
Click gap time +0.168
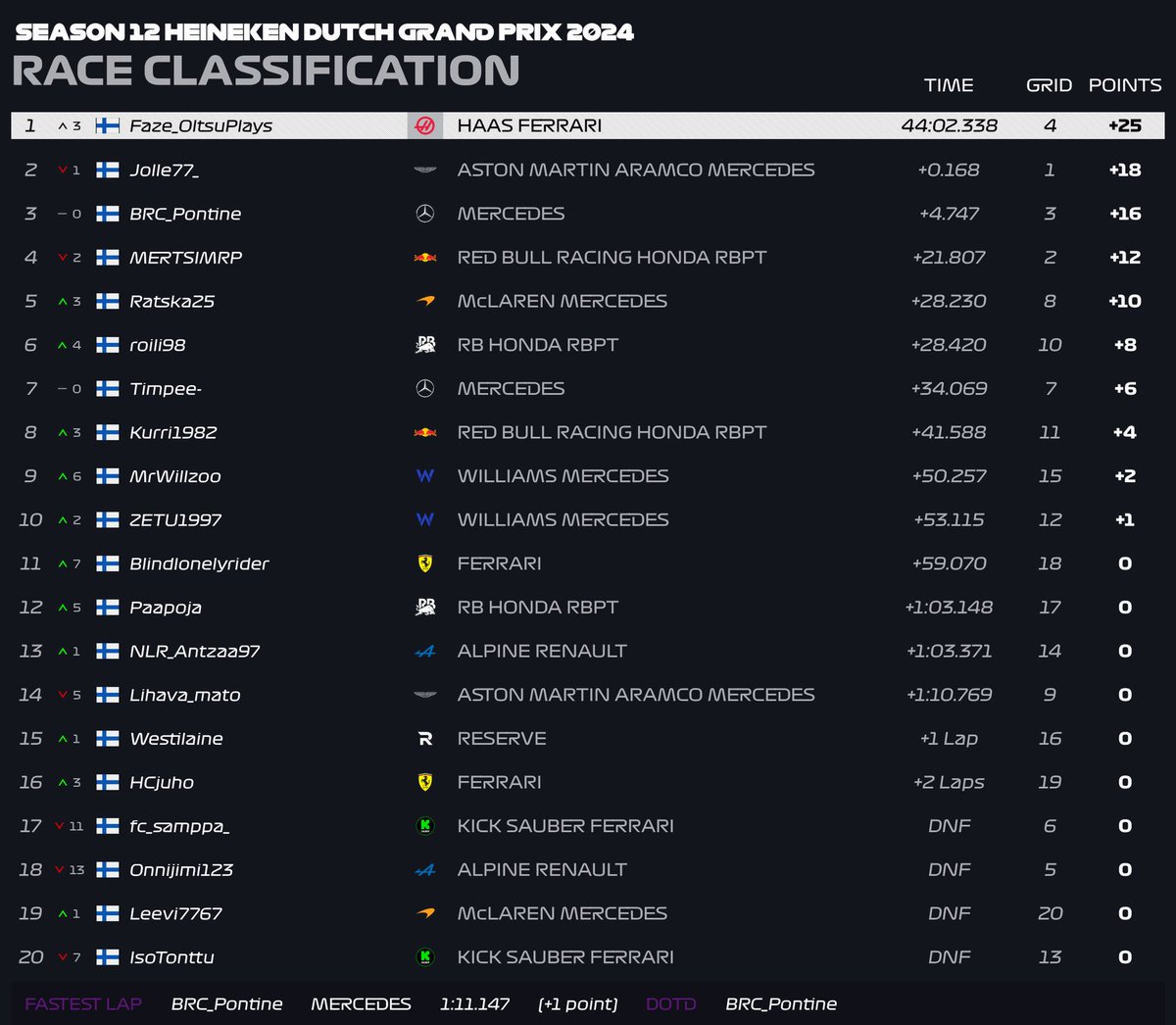[x=949, y=170]
